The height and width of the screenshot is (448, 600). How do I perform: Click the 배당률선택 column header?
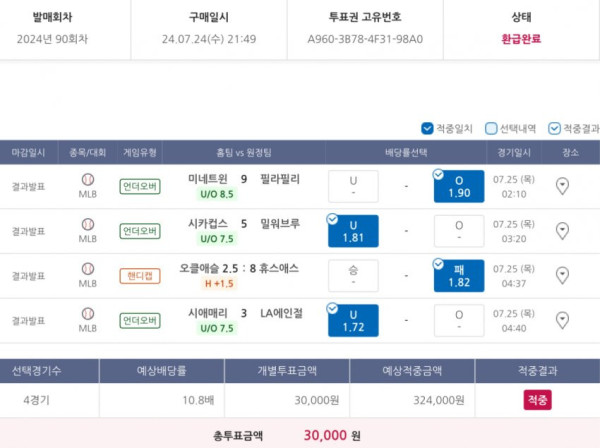[x=405, y=153]
